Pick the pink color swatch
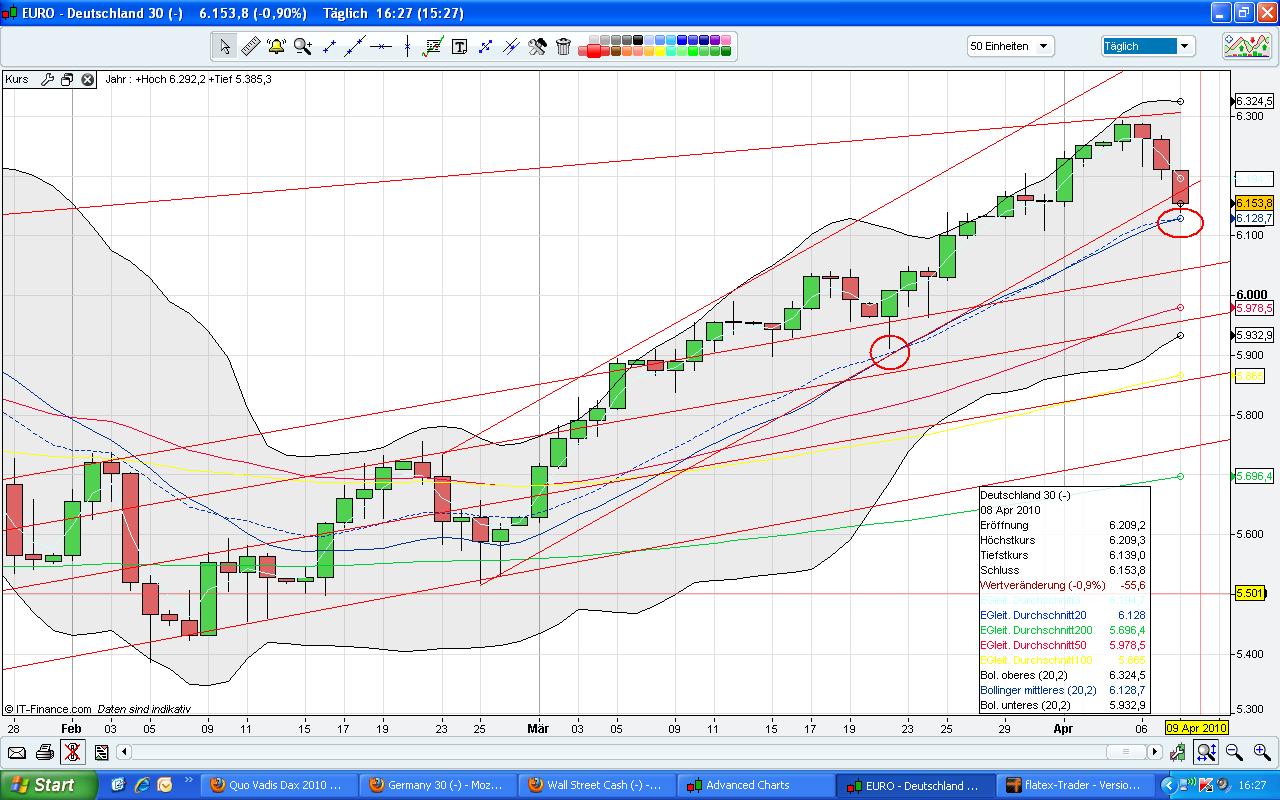 click(x=725, y=40)
